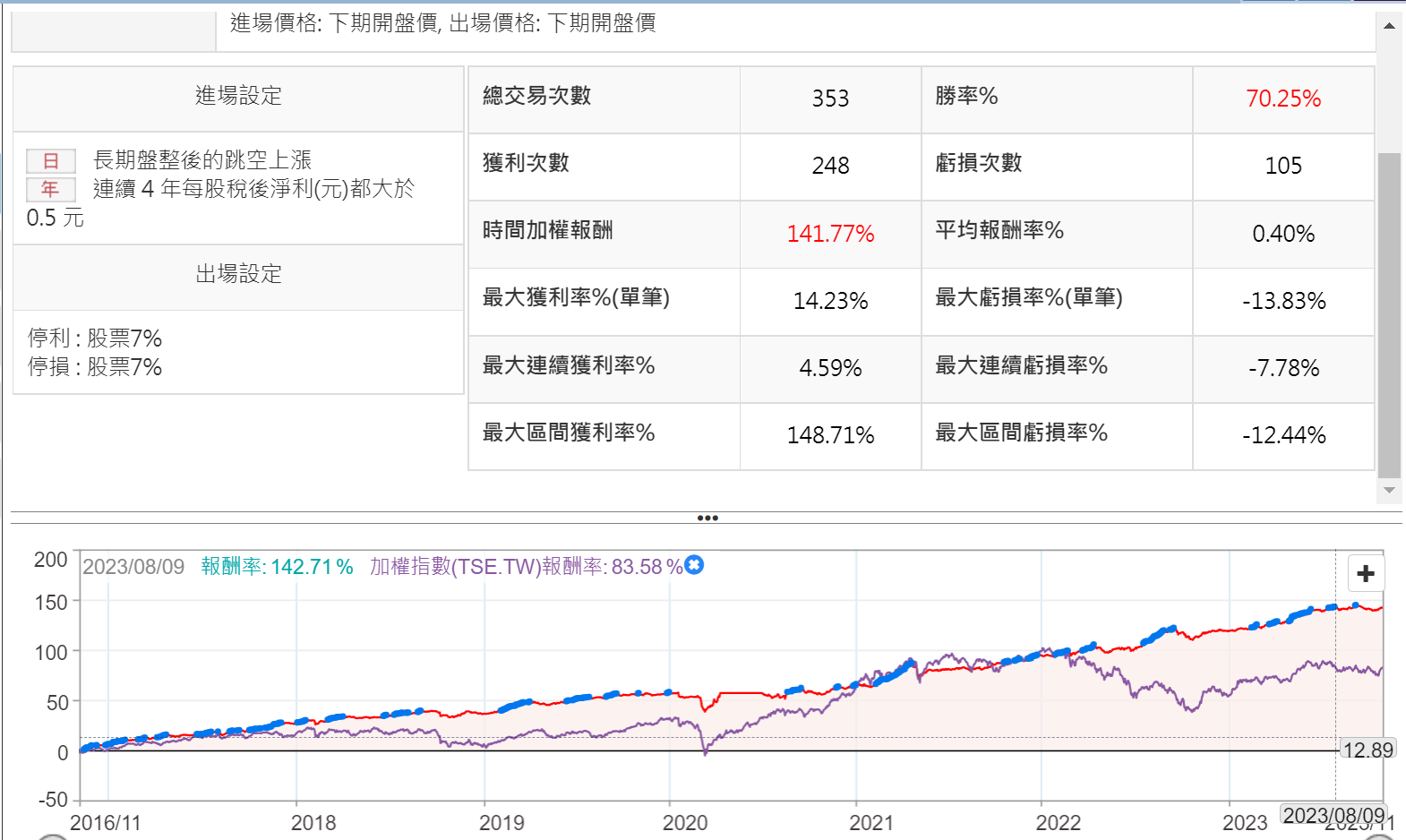Click the scrollbar up arrow
The width and height of the screenshot is (1406, 840).
[x=1389, y=26]
